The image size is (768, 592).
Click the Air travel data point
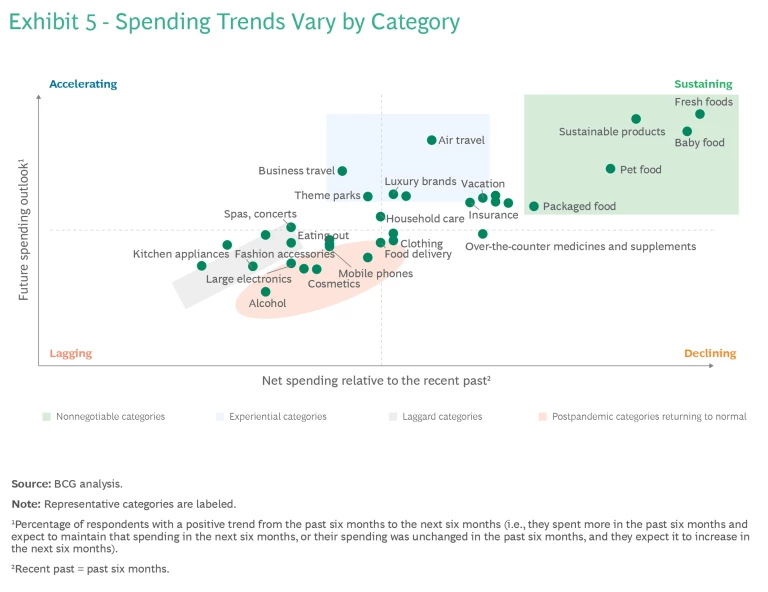pyautogui.click(x=432, y=140)
